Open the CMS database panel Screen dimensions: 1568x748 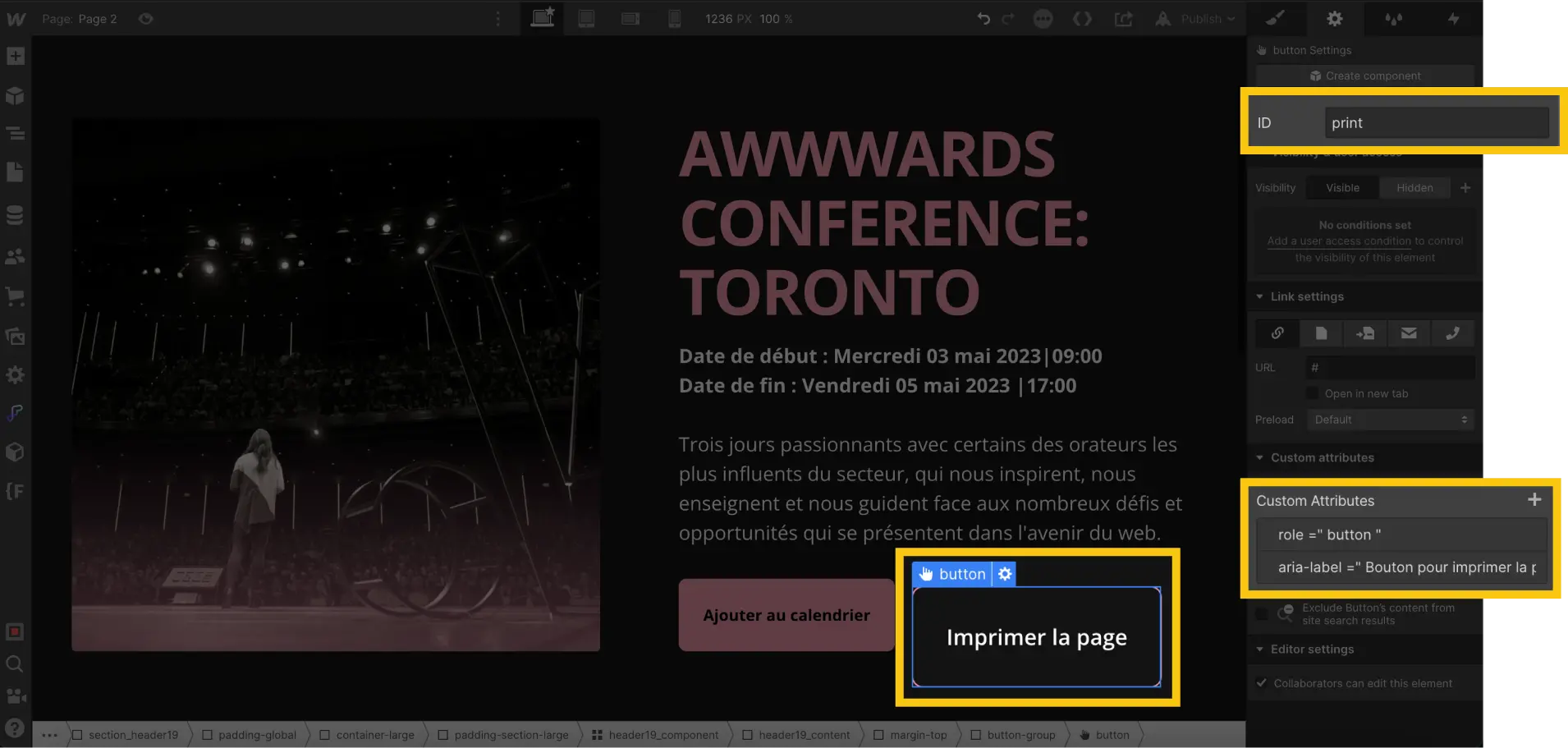coord(16,215)
